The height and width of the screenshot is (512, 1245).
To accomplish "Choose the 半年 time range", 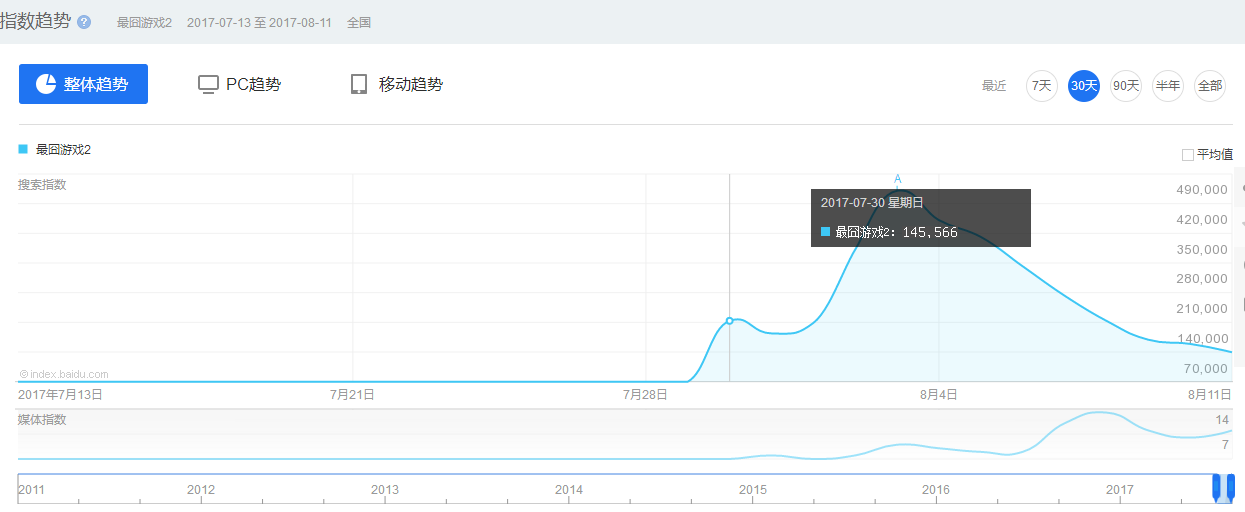I will [x=1168, y=86].
